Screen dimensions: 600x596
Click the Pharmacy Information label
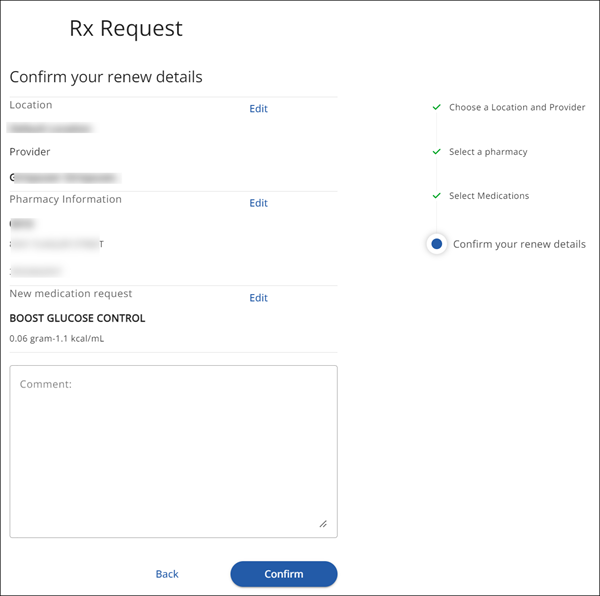[65, 199]
